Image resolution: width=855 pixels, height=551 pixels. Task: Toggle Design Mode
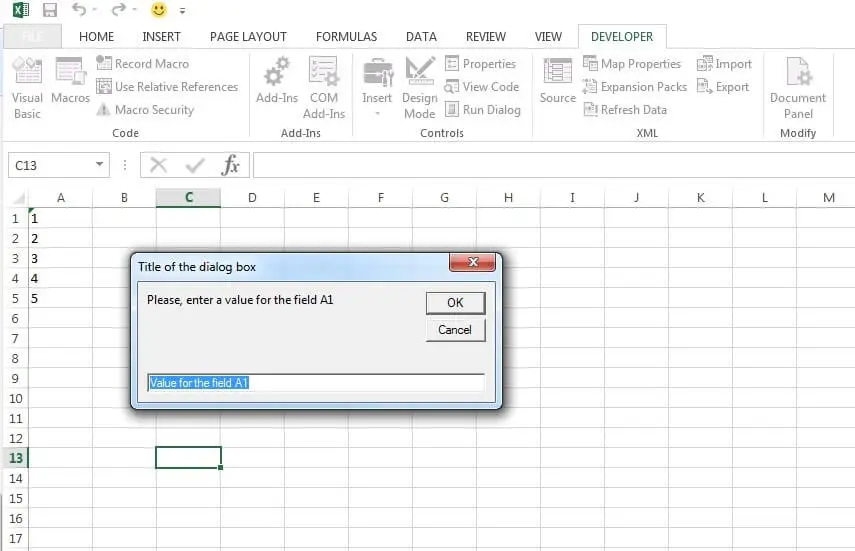[419, 87]
